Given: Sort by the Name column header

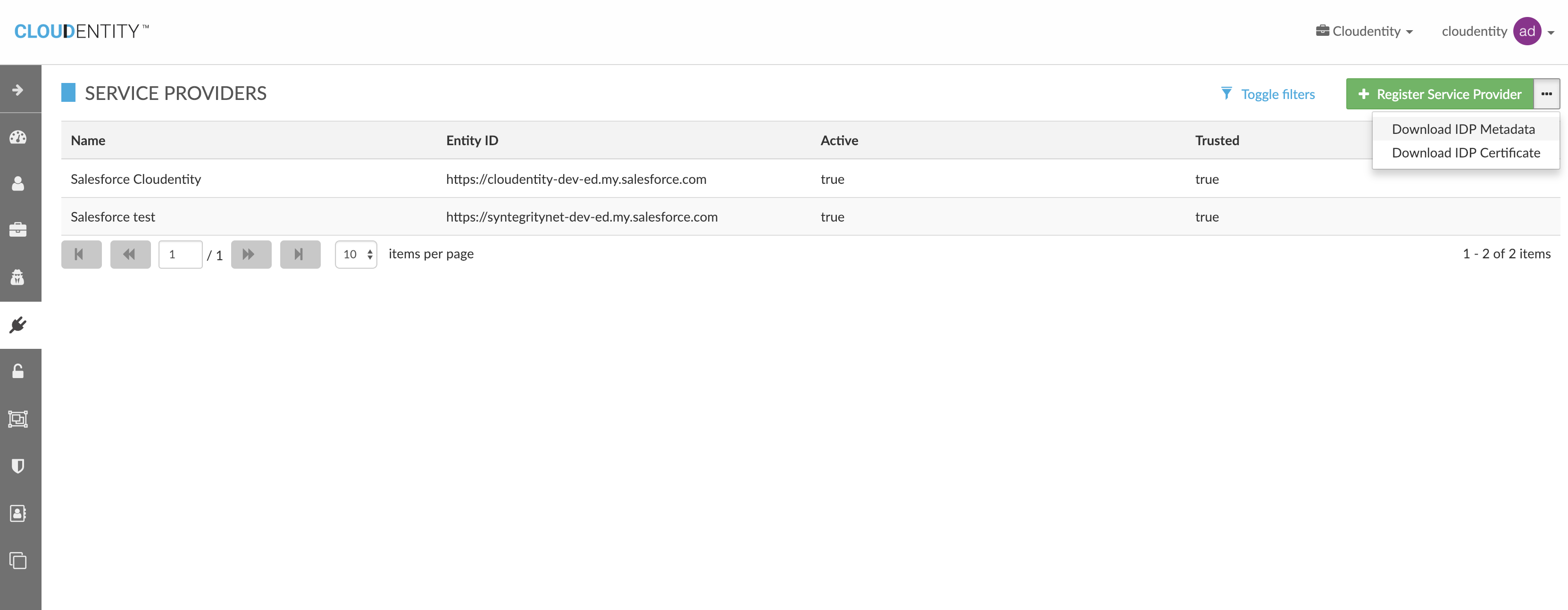Looking at the screenshot, I should tap(88, 140).
